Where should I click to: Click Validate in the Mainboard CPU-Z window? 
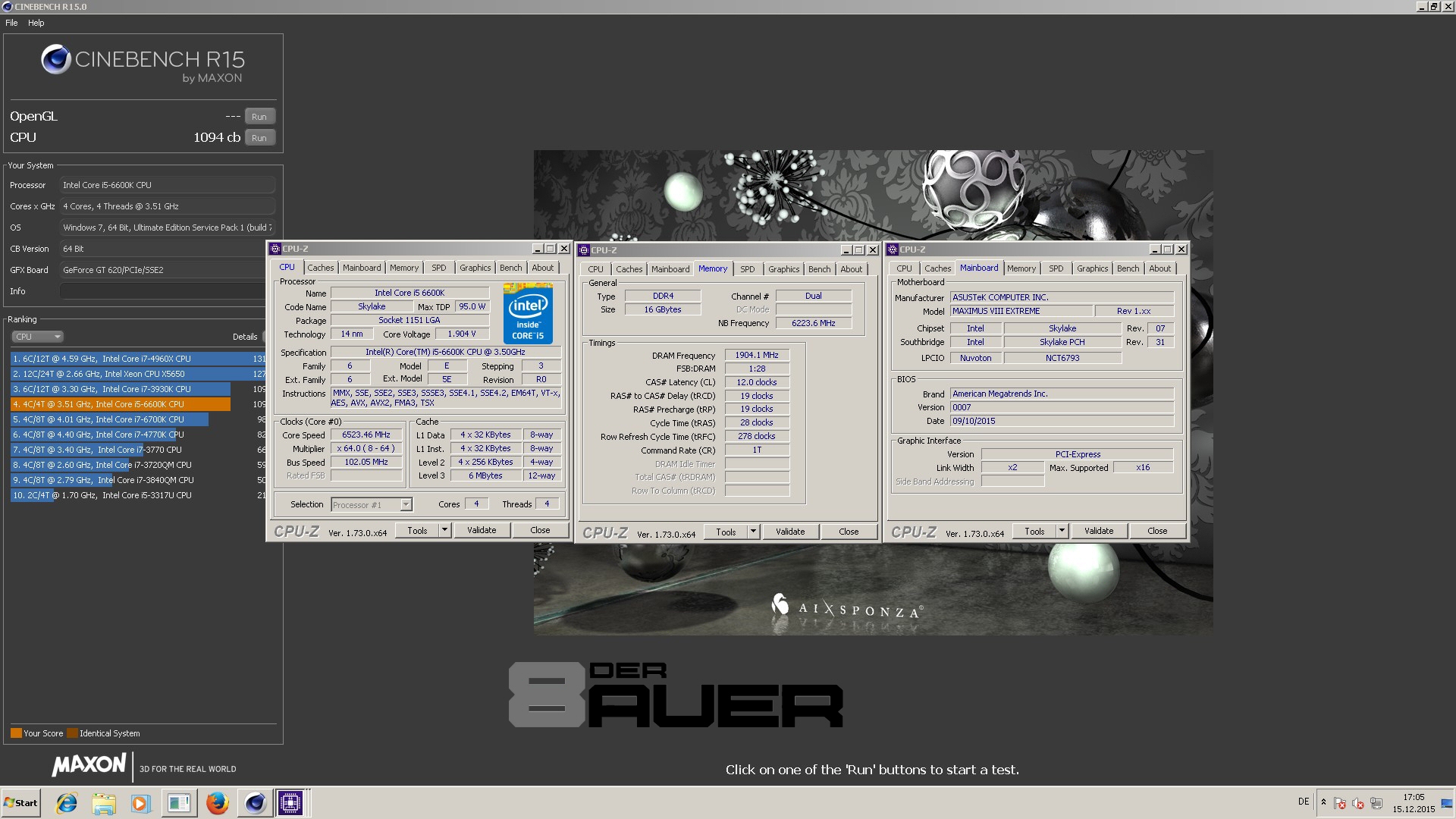[1099, 531]
